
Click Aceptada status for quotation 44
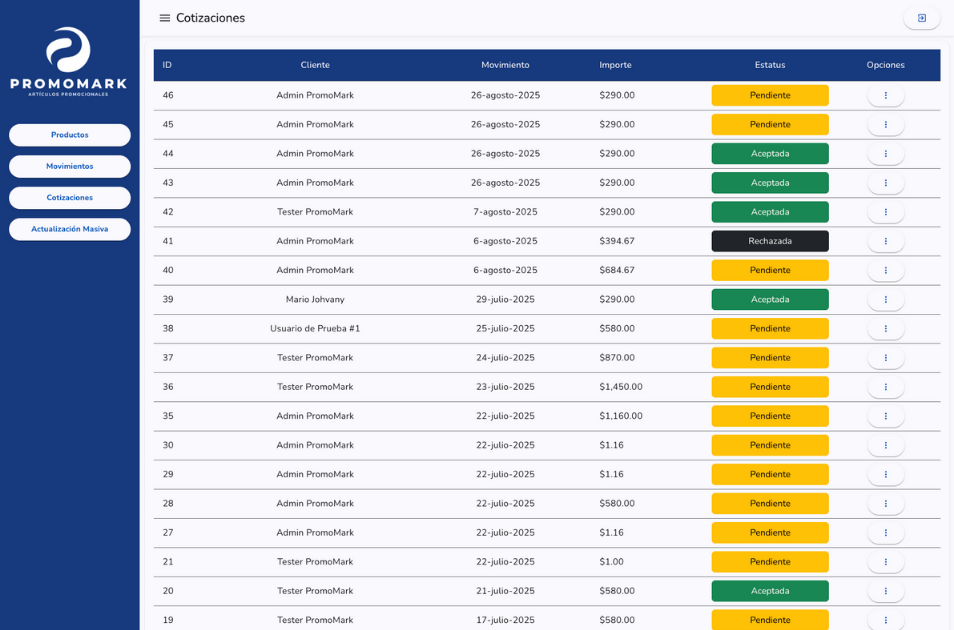coord(770,154)
